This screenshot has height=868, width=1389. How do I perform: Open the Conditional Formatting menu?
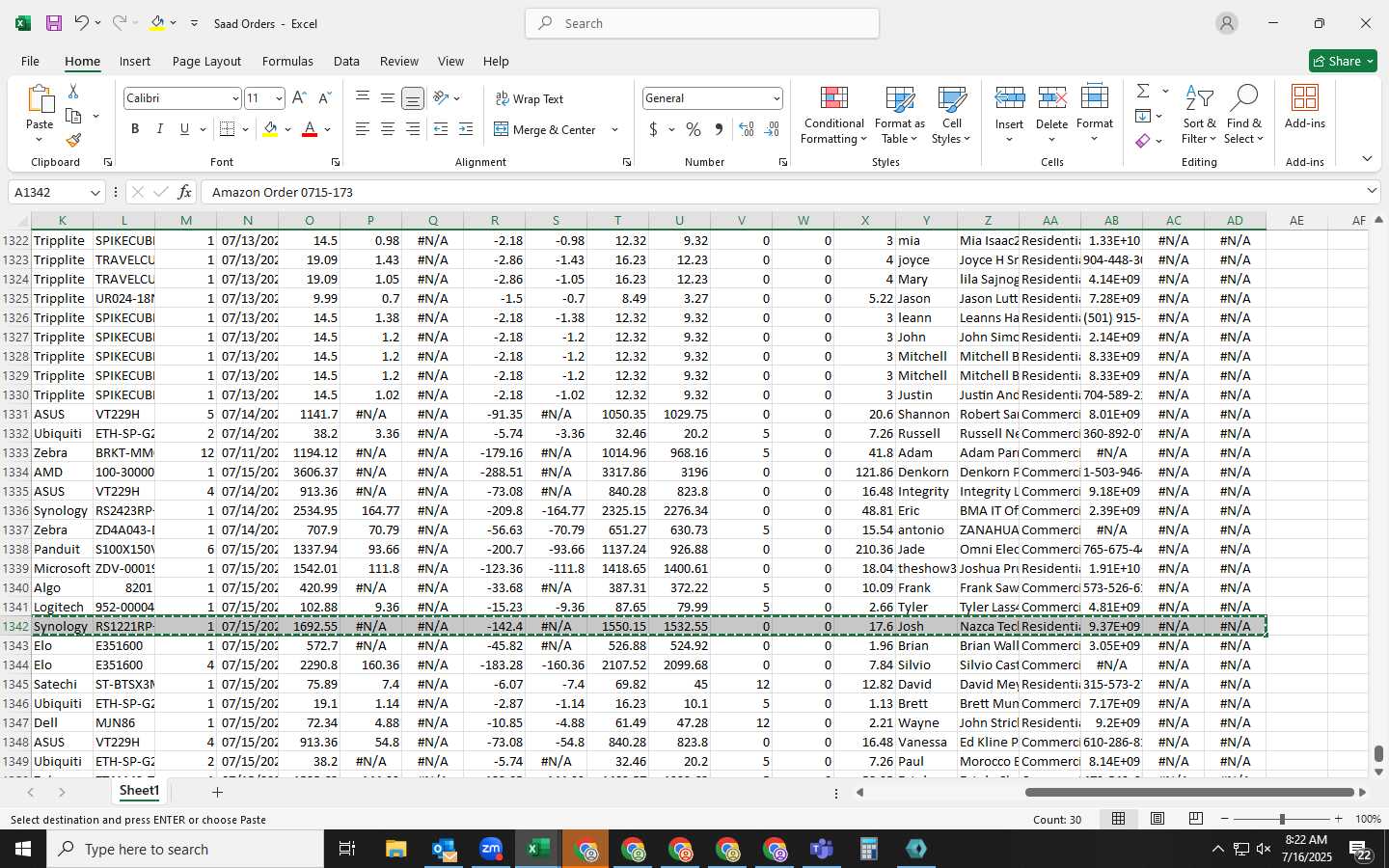[x=834, y=115]
